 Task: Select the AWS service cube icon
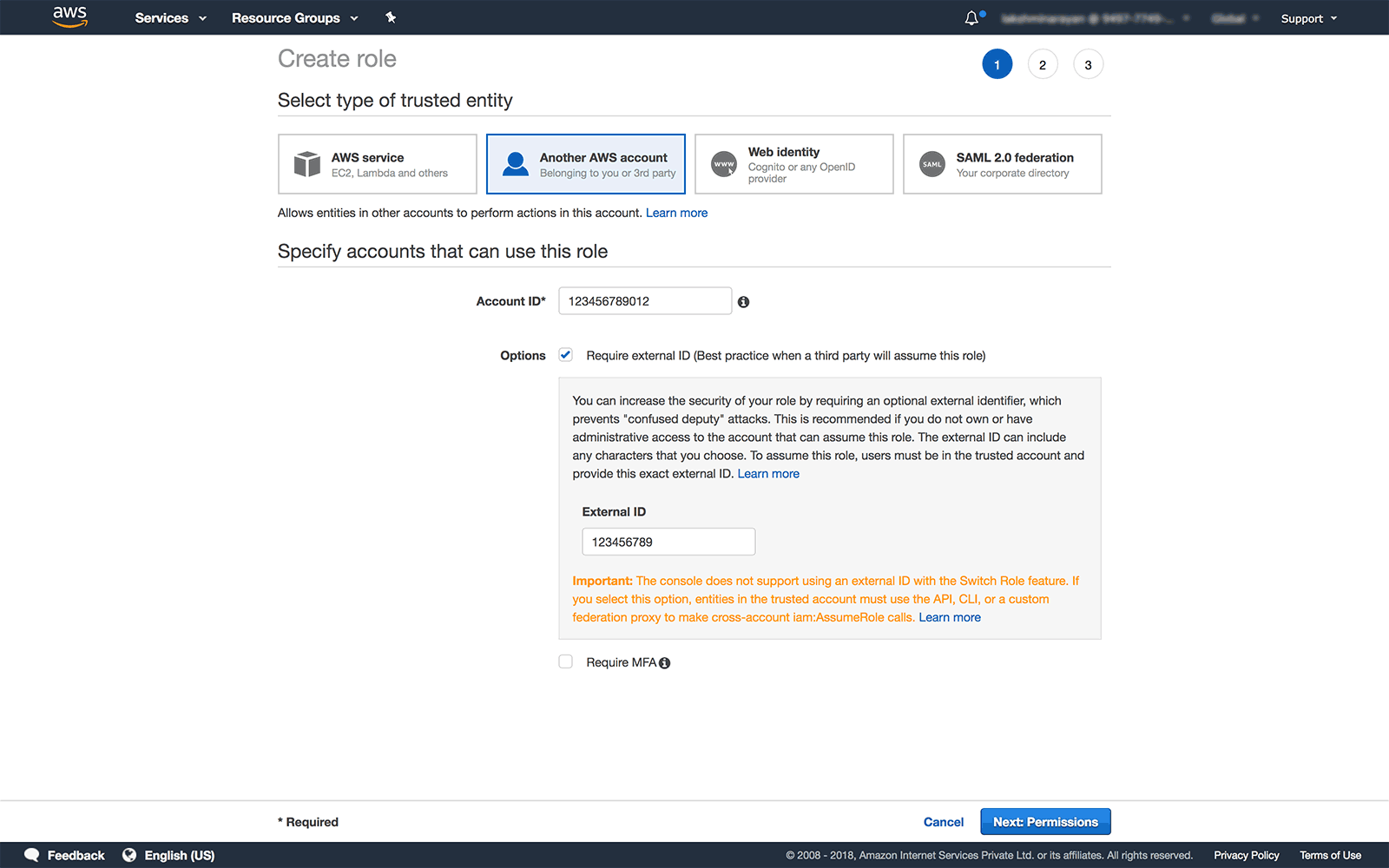click(x=307, y=164)
